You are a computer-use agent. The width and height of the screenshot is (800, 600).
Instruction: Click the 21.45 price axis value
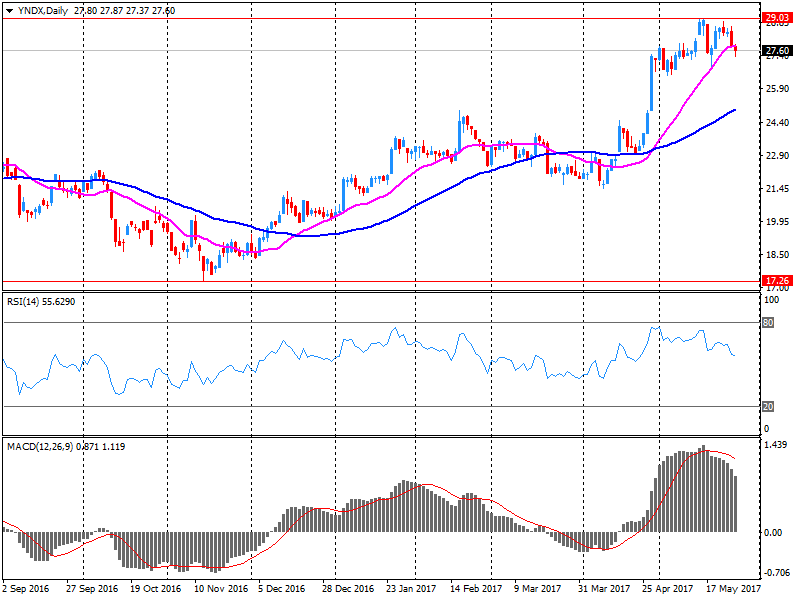777,189
